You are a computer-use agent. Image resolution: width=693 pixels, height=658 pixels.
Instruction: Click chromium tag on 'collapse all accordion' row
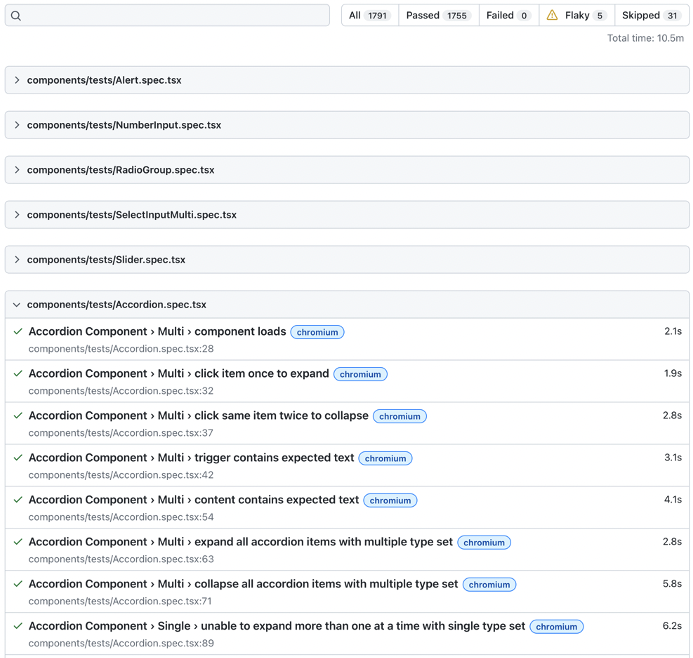489,584
